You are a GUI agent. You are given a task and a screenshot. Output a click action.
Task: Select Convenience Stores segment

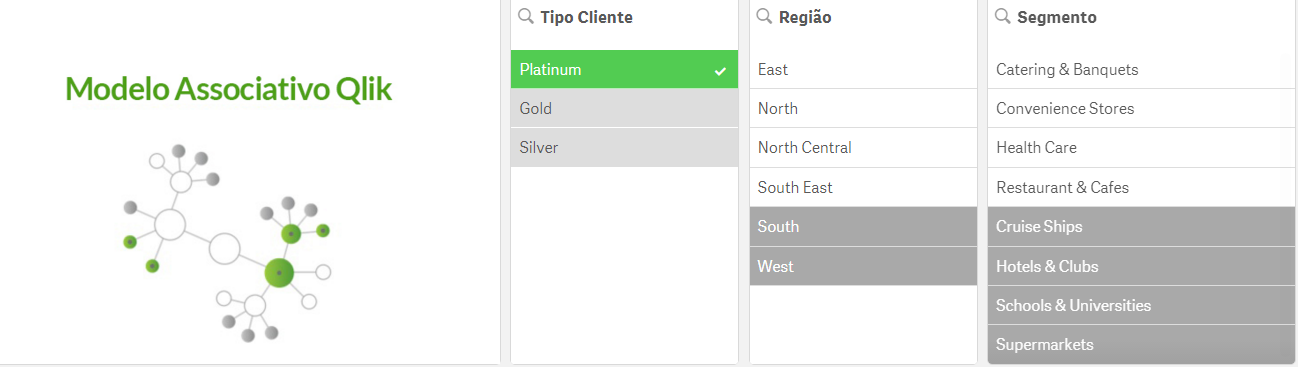point(1141,108)
